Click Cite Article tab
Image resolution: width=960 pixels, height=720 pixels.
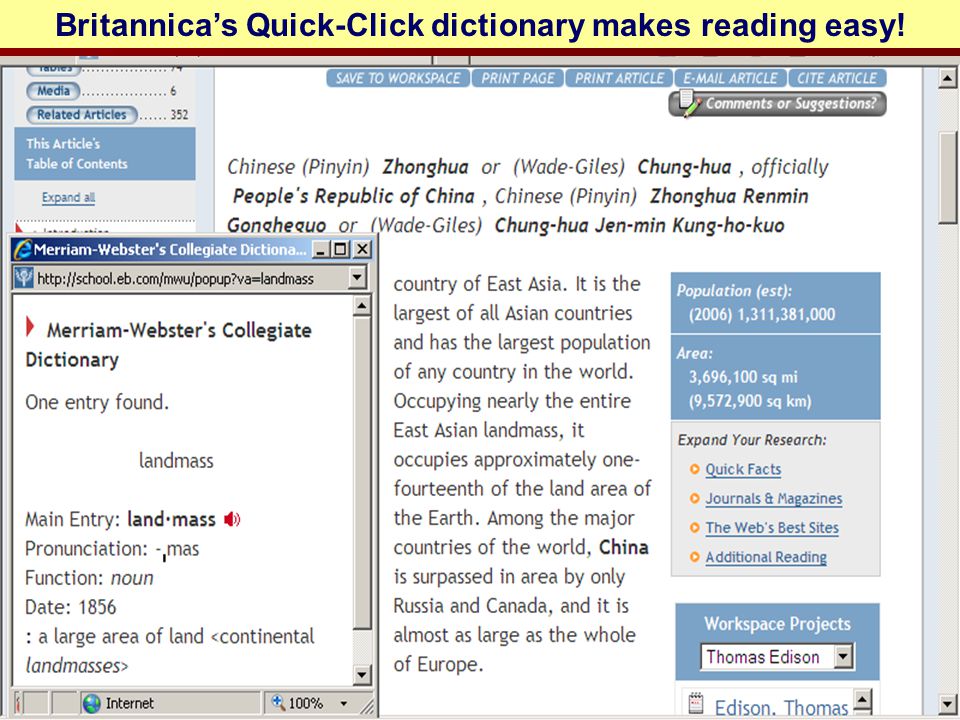[x=837, y=78]
